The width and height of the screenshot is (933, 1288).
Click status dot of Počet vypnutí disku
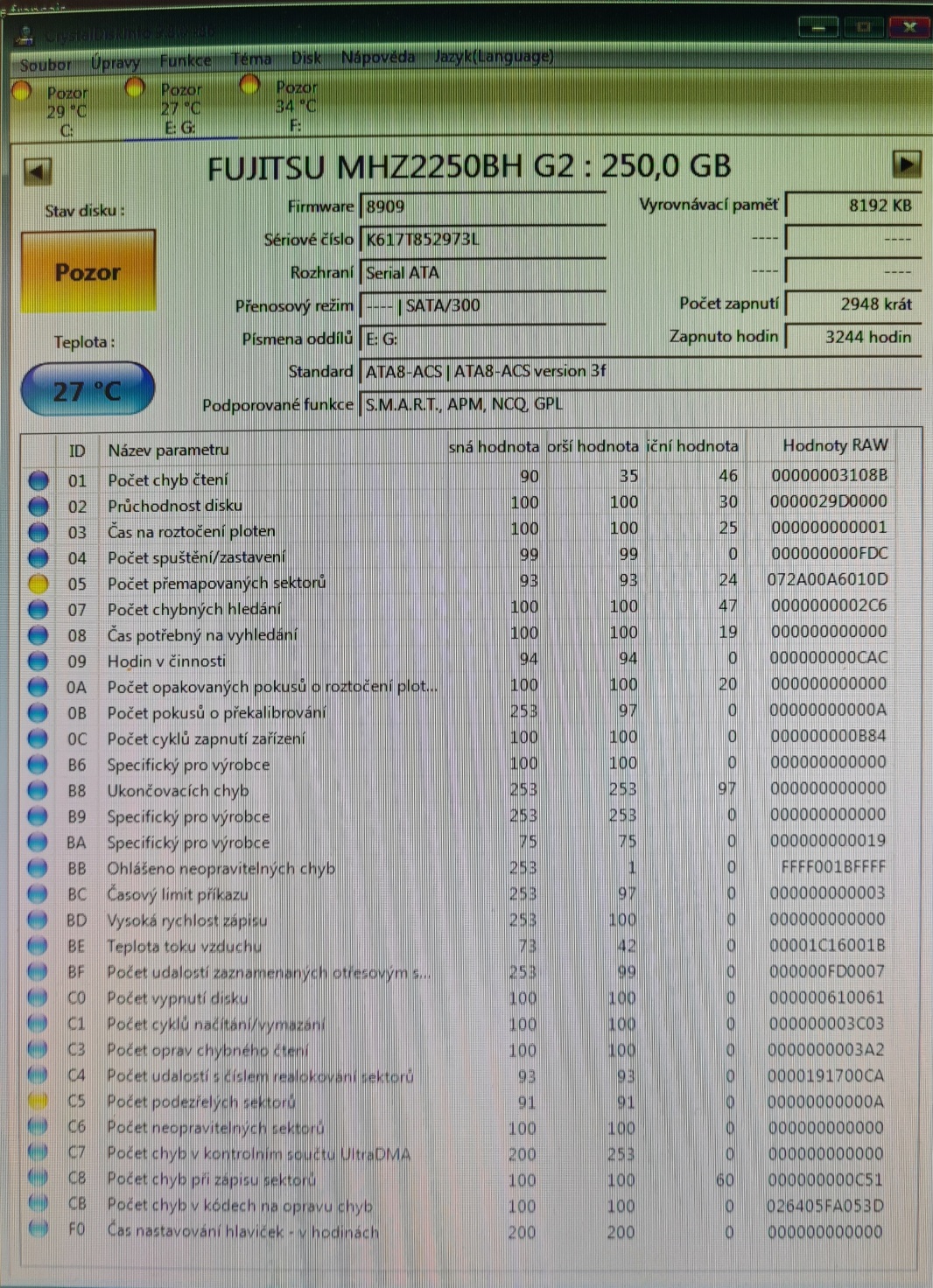pos(38,997)
